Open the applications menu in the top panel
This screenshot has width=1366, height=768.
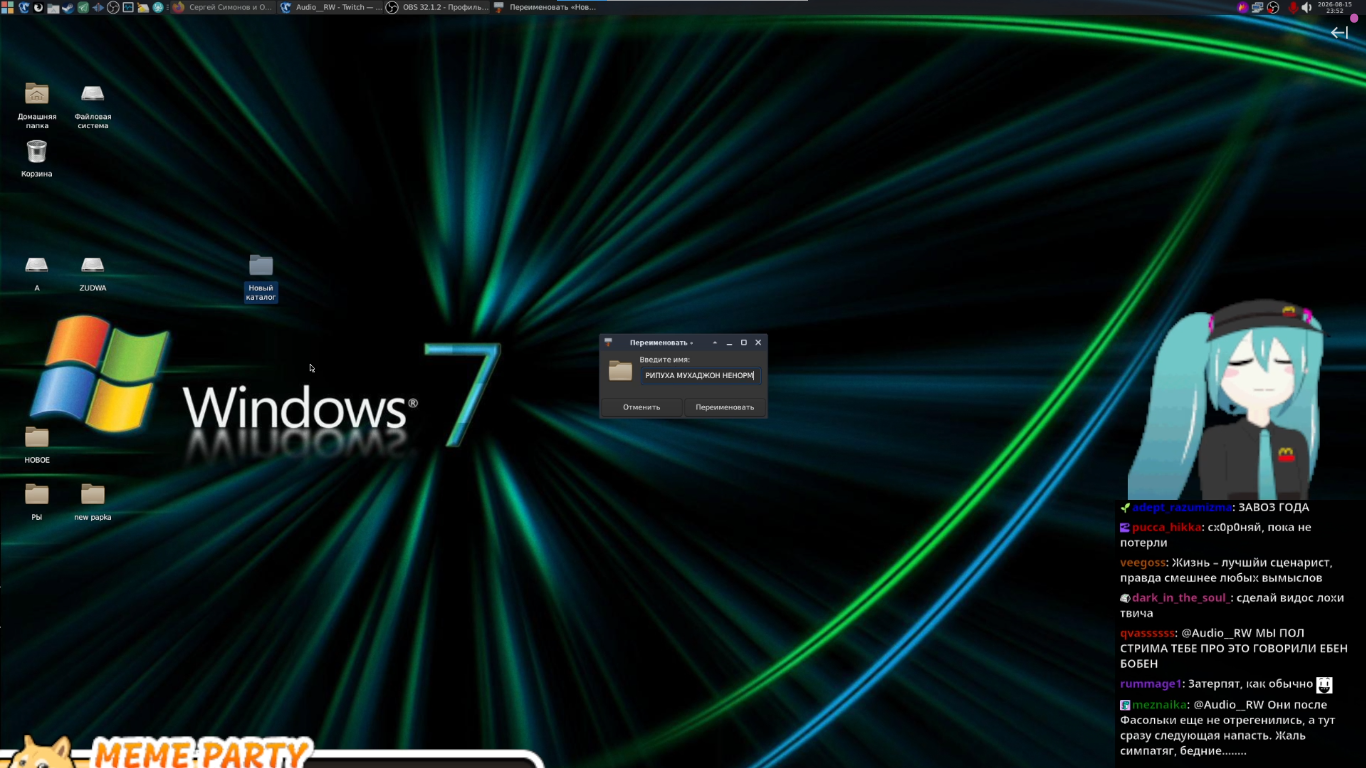coord(7,7)
